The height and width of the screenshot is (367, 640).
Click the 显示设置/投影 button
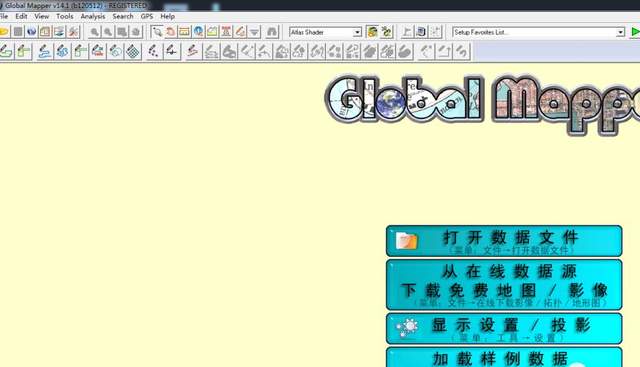(504, 329)
